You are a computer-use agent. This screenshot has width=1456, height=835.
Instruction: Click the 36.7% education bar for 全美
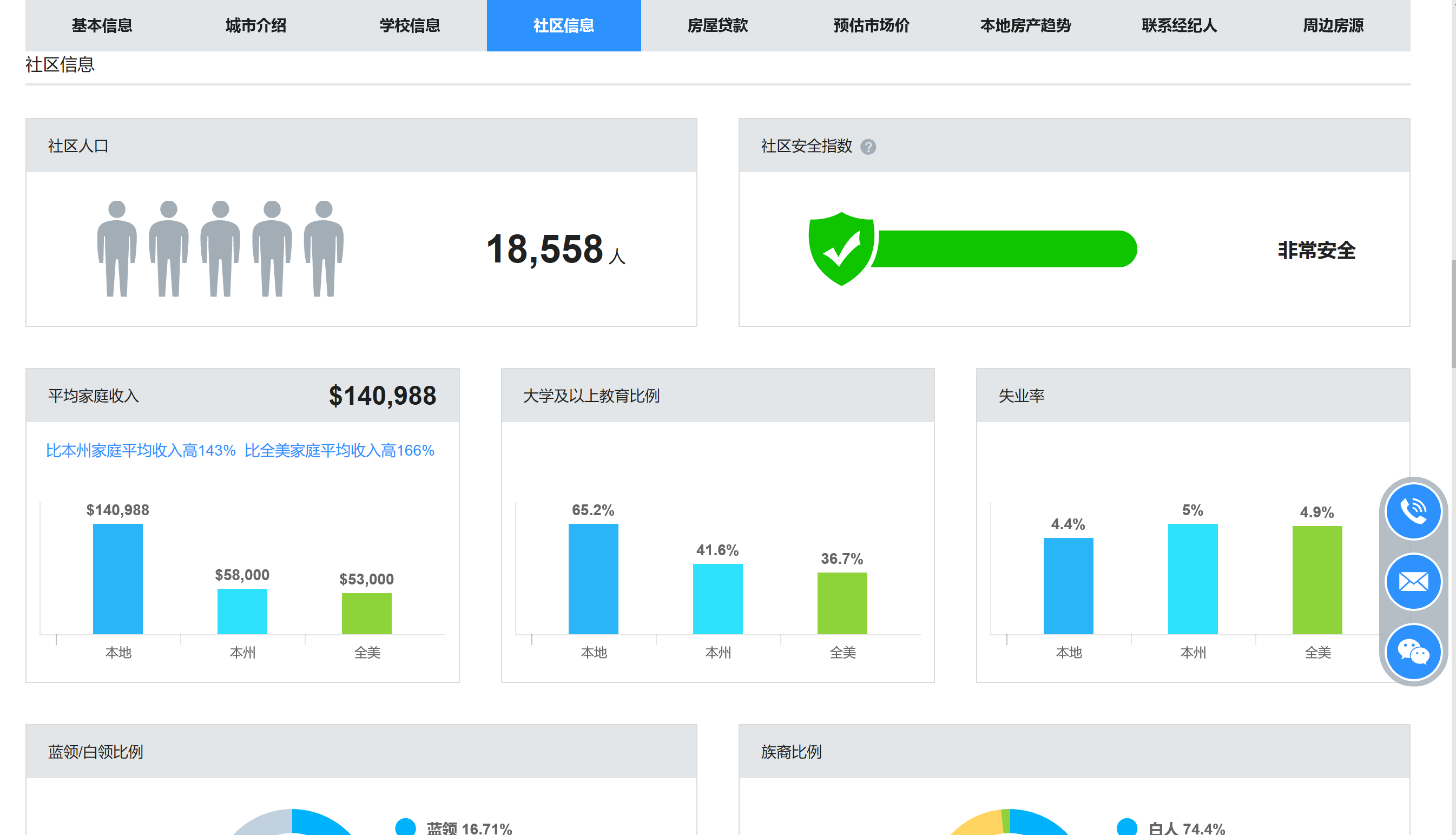(x=842, y=603)
